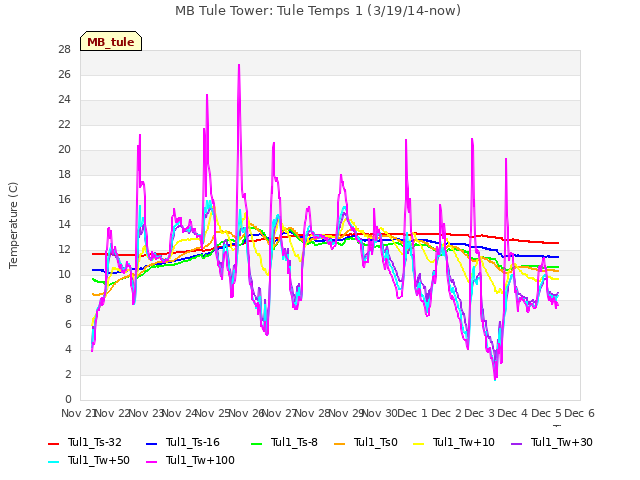Click the highest magenta peak near Nov 26
This screenshot has height=480, width=640.
tap(239, 65)
